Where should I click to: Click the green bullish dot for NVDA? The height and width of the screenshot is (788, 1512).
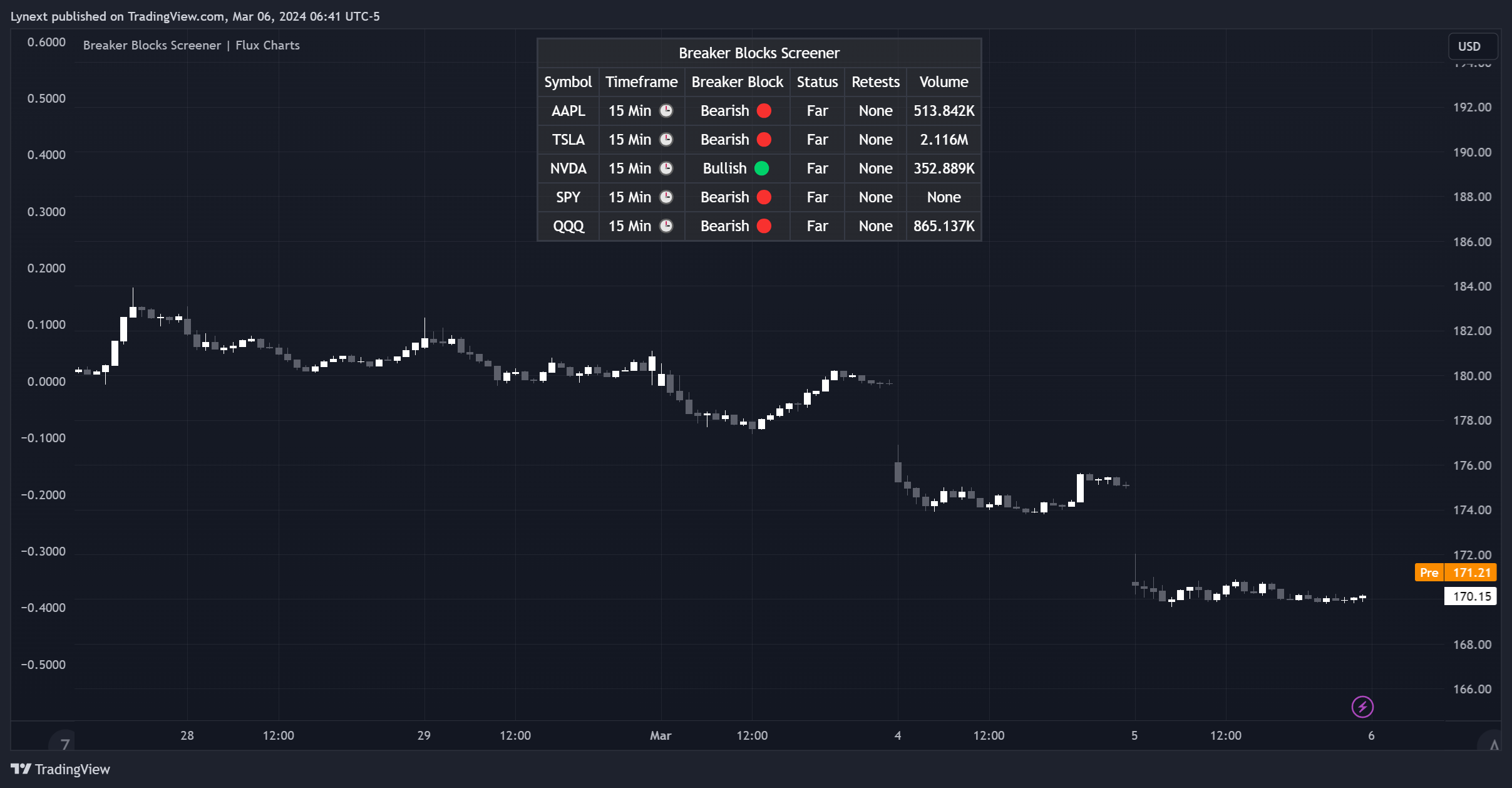761,168
